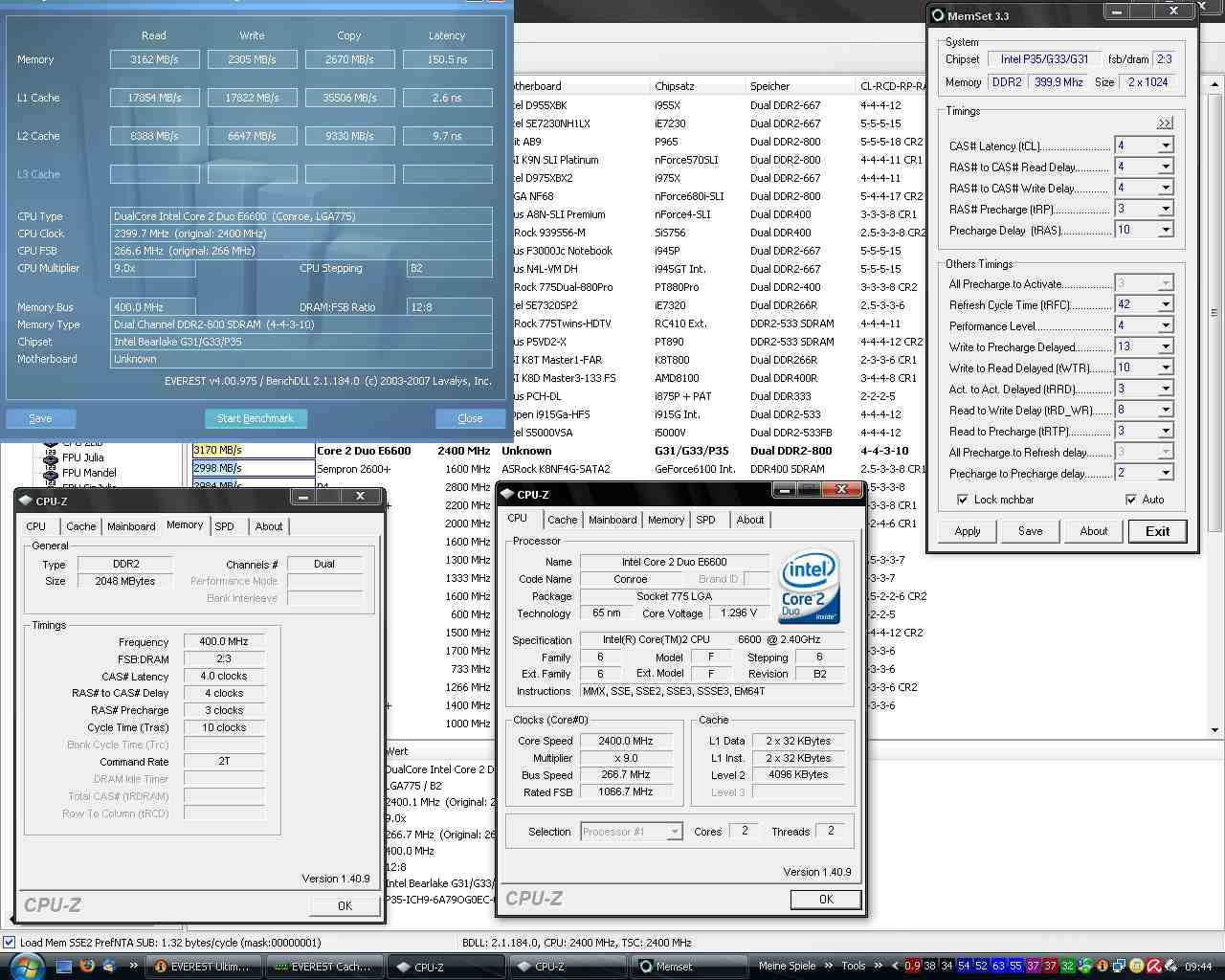Click Motherboard column header in EVEREST

[581, 86]
